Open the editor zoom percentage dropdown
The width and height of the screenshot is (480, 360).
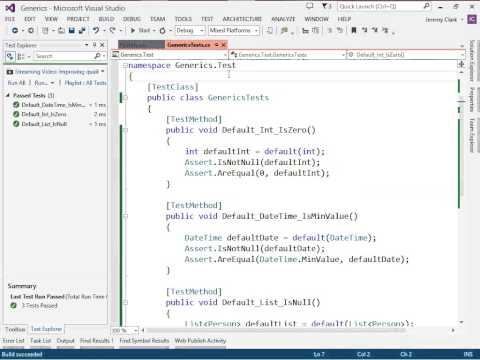coord(136,330)
